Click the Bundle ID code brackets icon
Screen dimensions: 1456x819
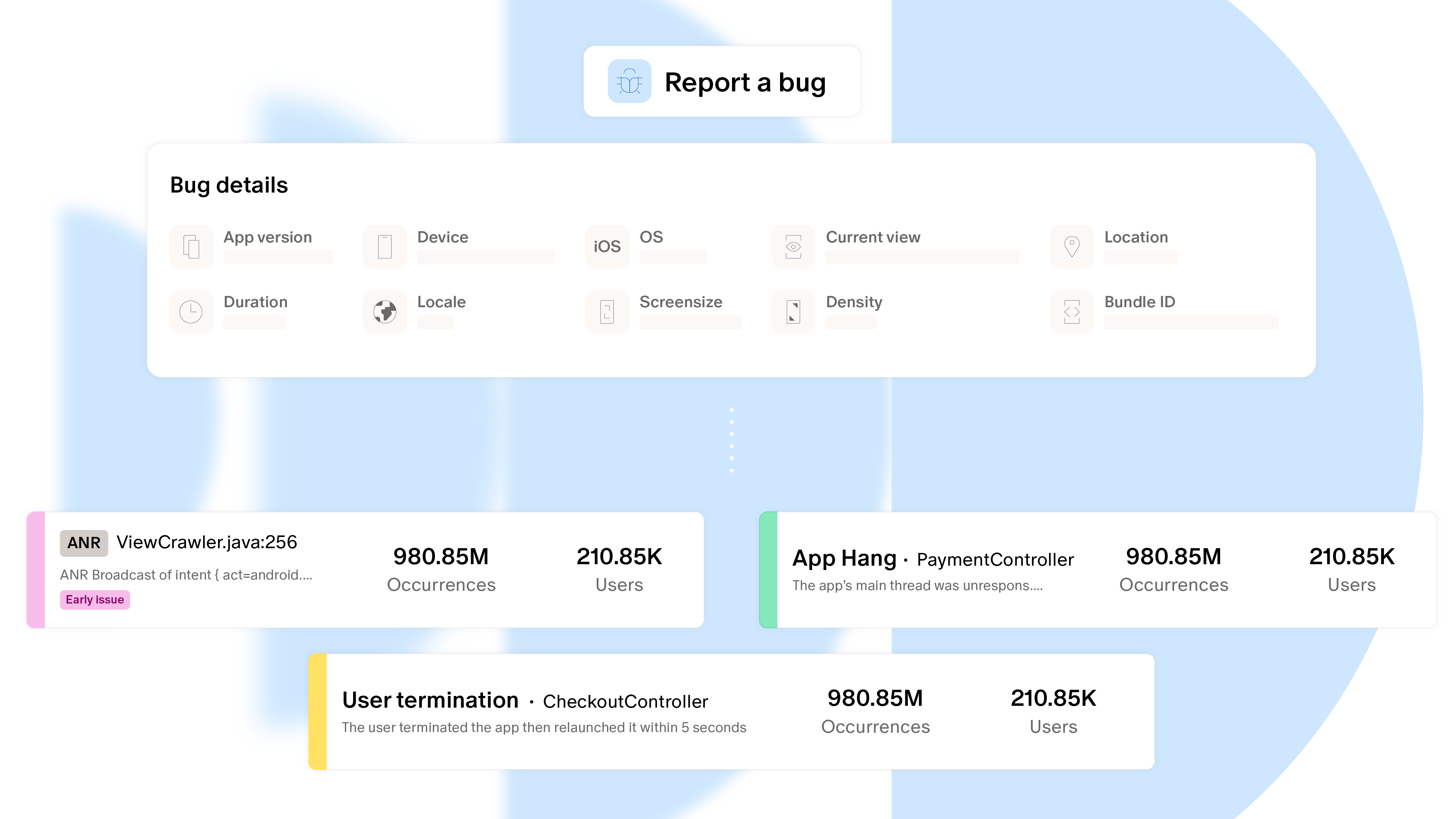coord(1072,312)
